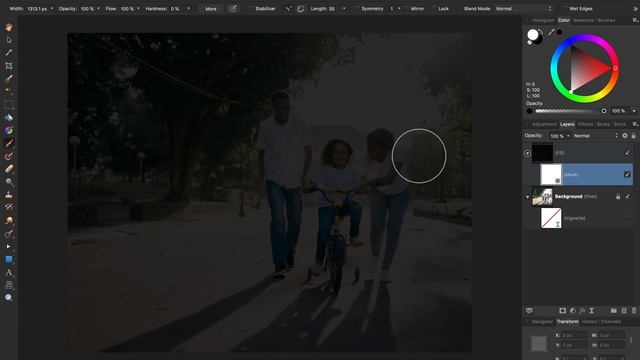
Task: Select the rope stabiliser mode icon
Action: pos(288,9)
